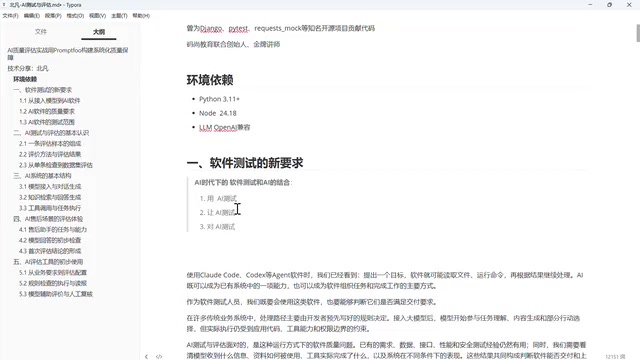The image size is (640, 360).
Task: Go to outline item 一、软件测试的新要求
Action: tap(42, 90)
